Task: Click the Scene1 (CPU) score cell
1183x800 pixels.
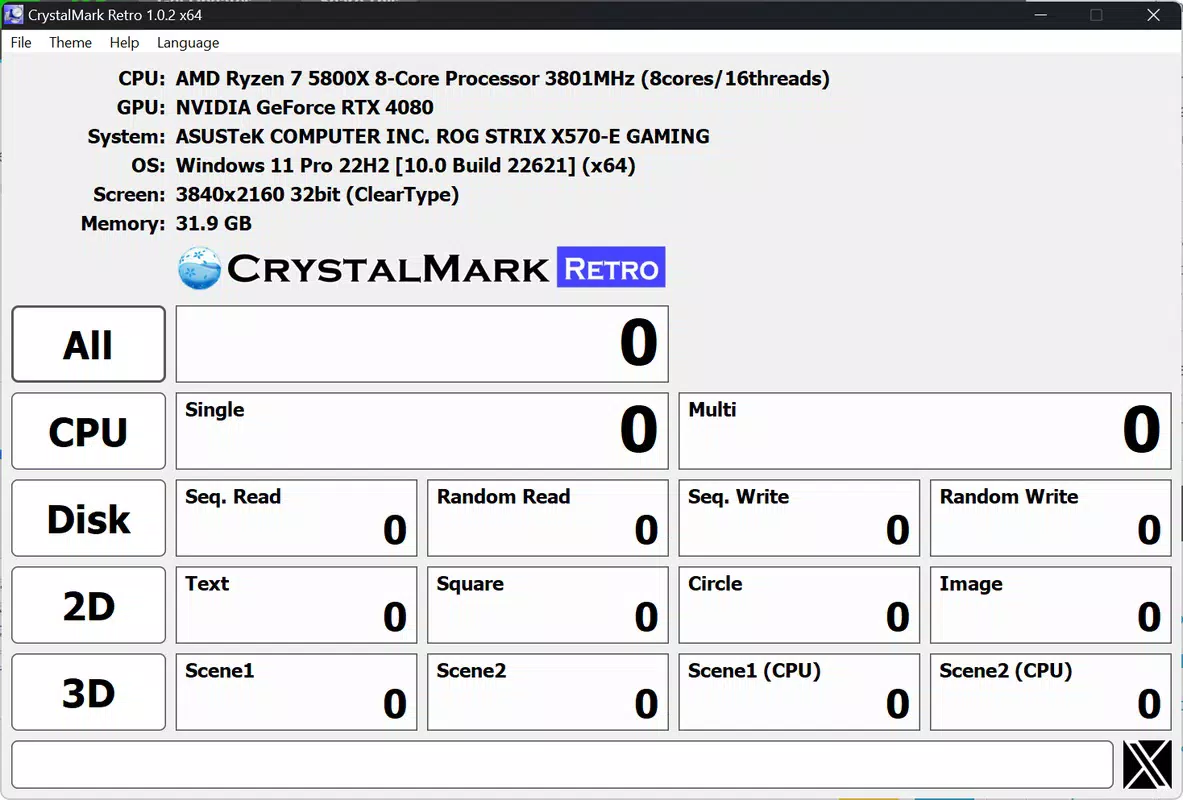Action: click(x=799, y=692)
